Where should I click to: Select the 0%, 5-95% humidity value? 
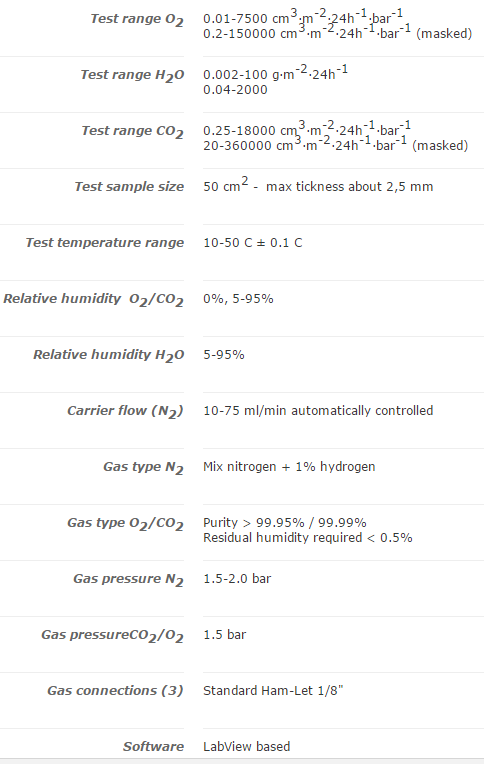pyautogui.click(x=238, y=299)
